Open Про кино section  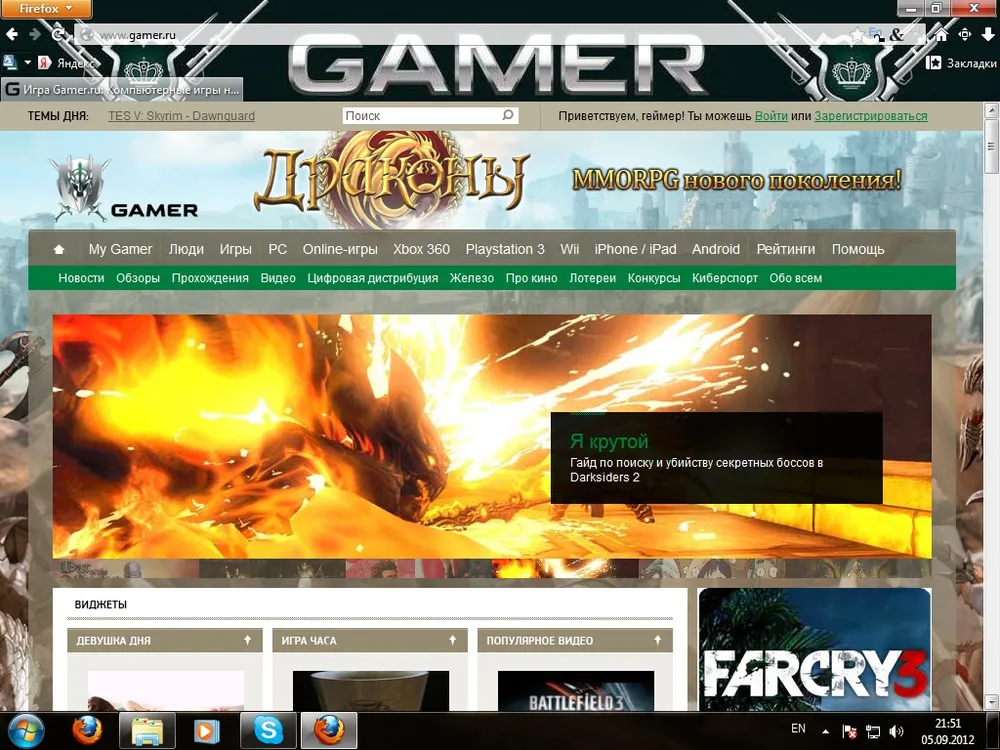pos(531,278)
